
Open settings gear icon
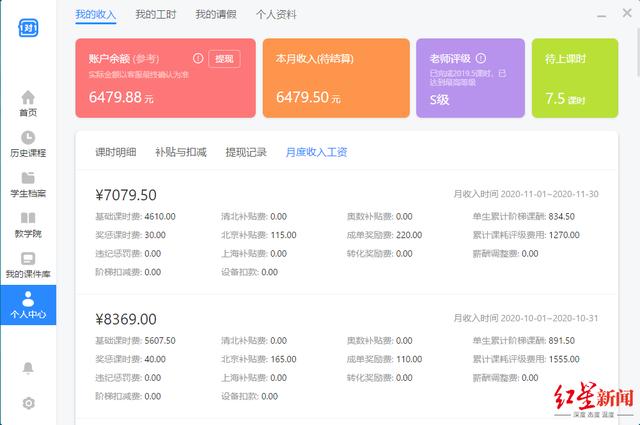tap(28, 403)
